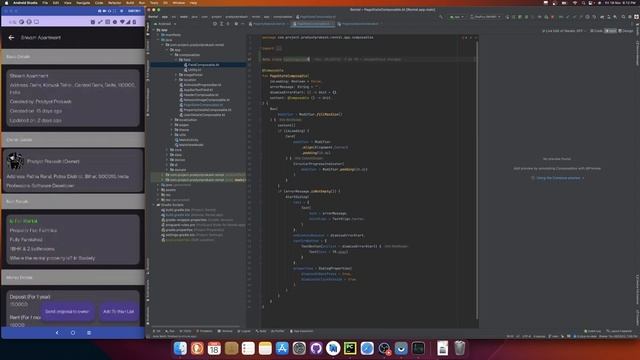This screenshot has height=360, width=640.
Task: Open the app run configuration dropdown
Action: click(x=456, y=17)
